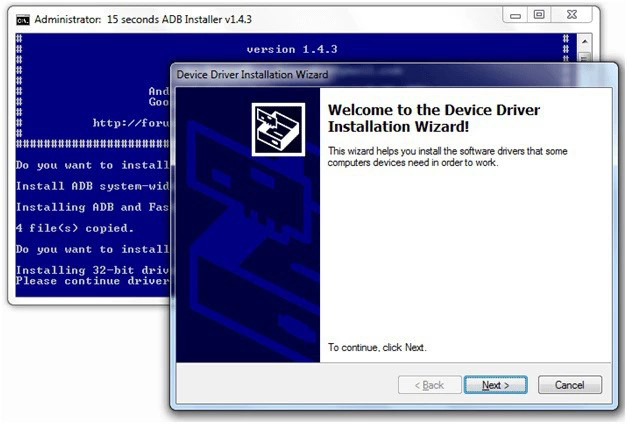Screen dimensions: 627x424
Task: Click the console vertical scrollbar track
Action: pyautogui.click(x=585, y=57)
